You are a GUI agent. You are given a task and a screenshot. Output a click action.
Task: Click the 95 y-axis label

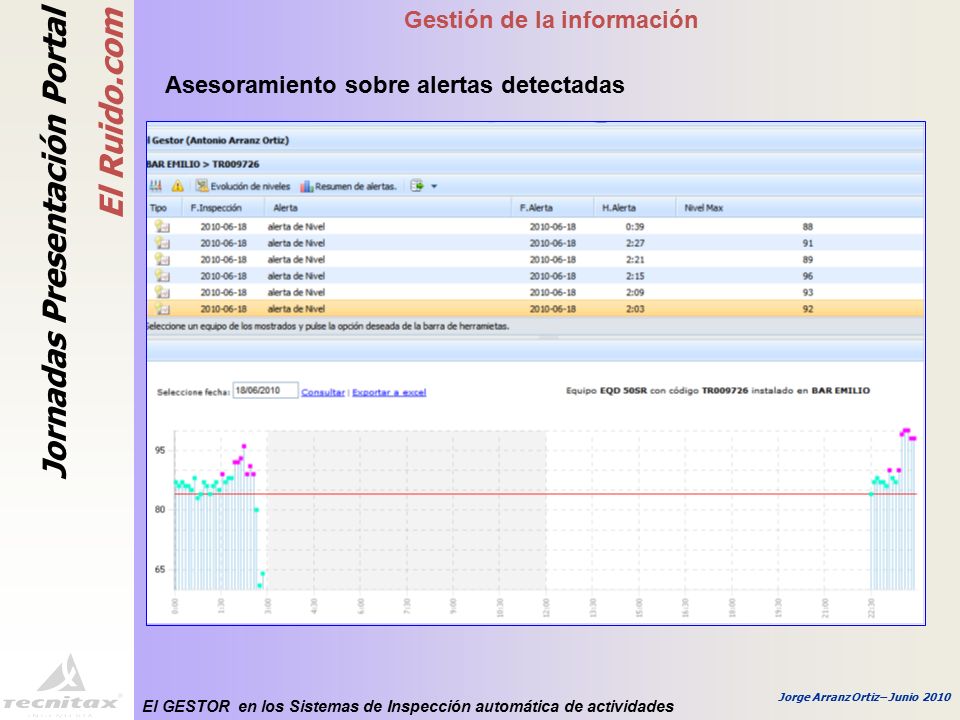point(160,451)
